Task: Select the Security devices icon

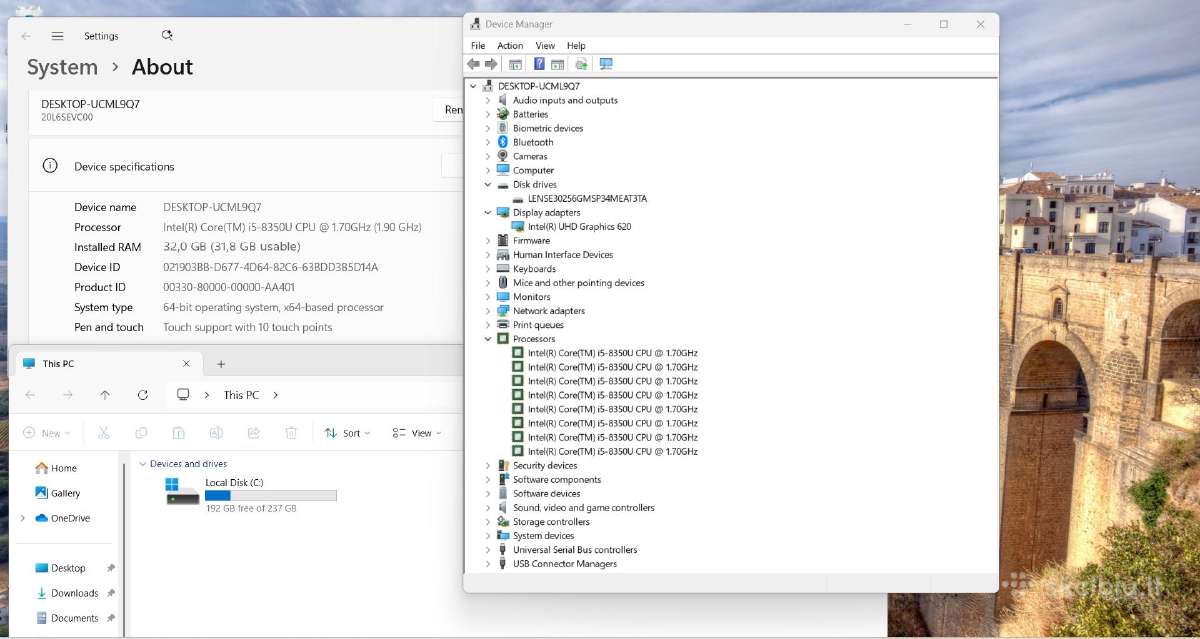Action: tap(503, 465)
